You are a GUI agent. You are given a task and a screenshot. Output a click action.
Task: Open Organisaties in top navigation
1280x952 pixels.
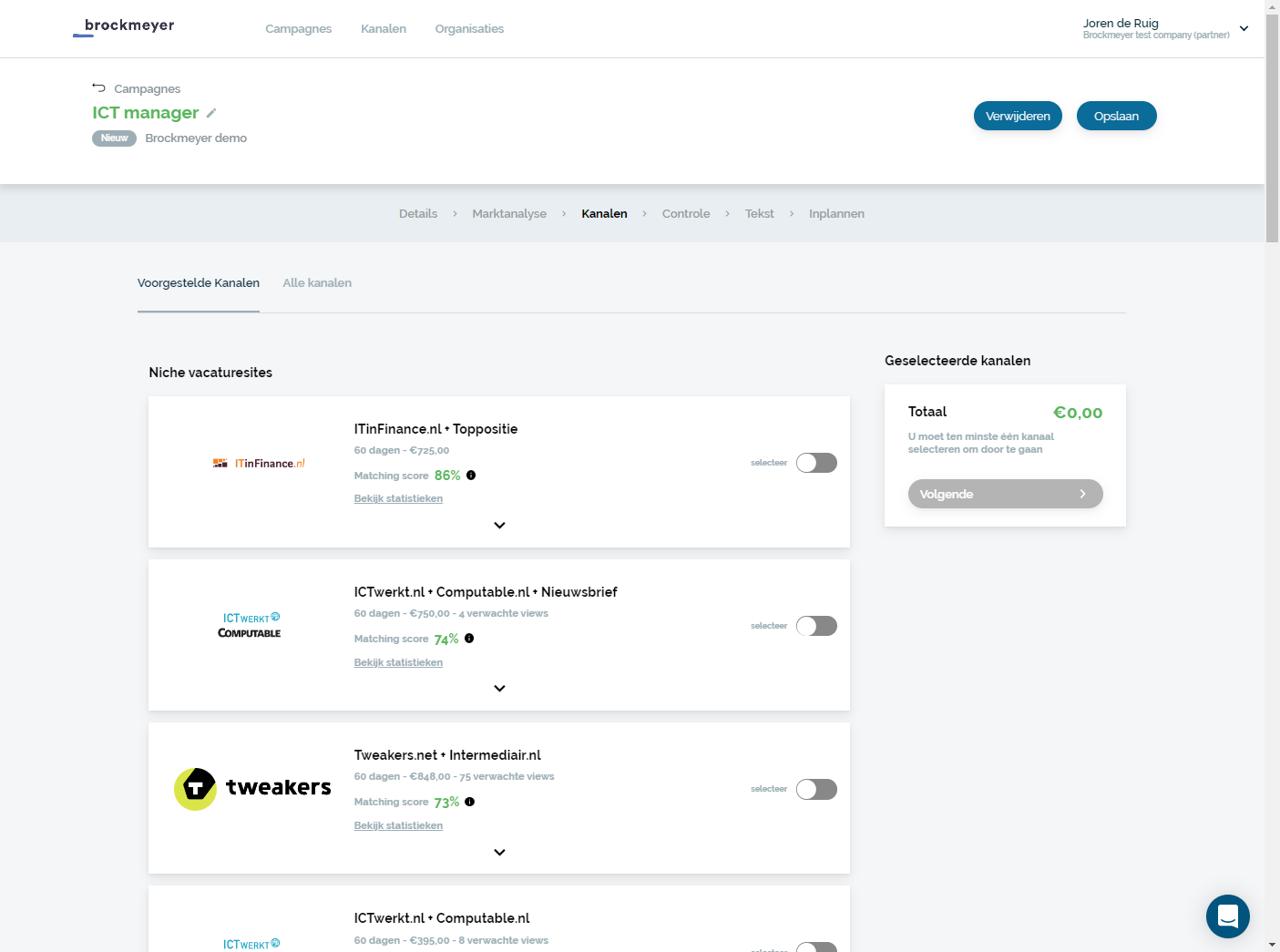tap(469, 28)
